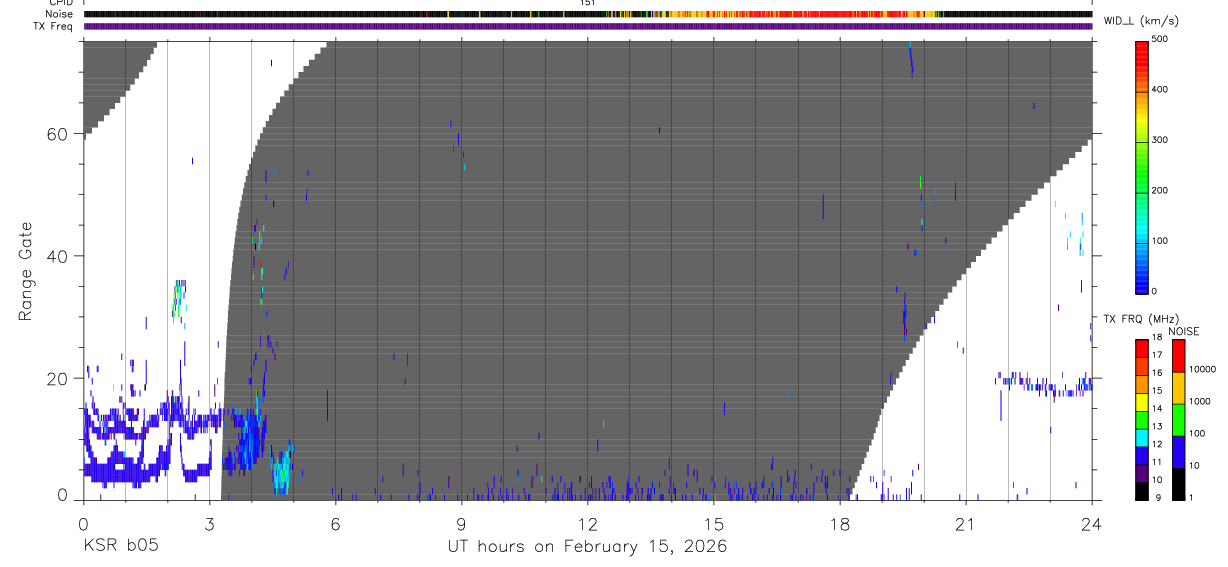Click the '11' label in TX FRQ legend
The height and width of the screenshot is (567, 1228).
point(1158,463)
